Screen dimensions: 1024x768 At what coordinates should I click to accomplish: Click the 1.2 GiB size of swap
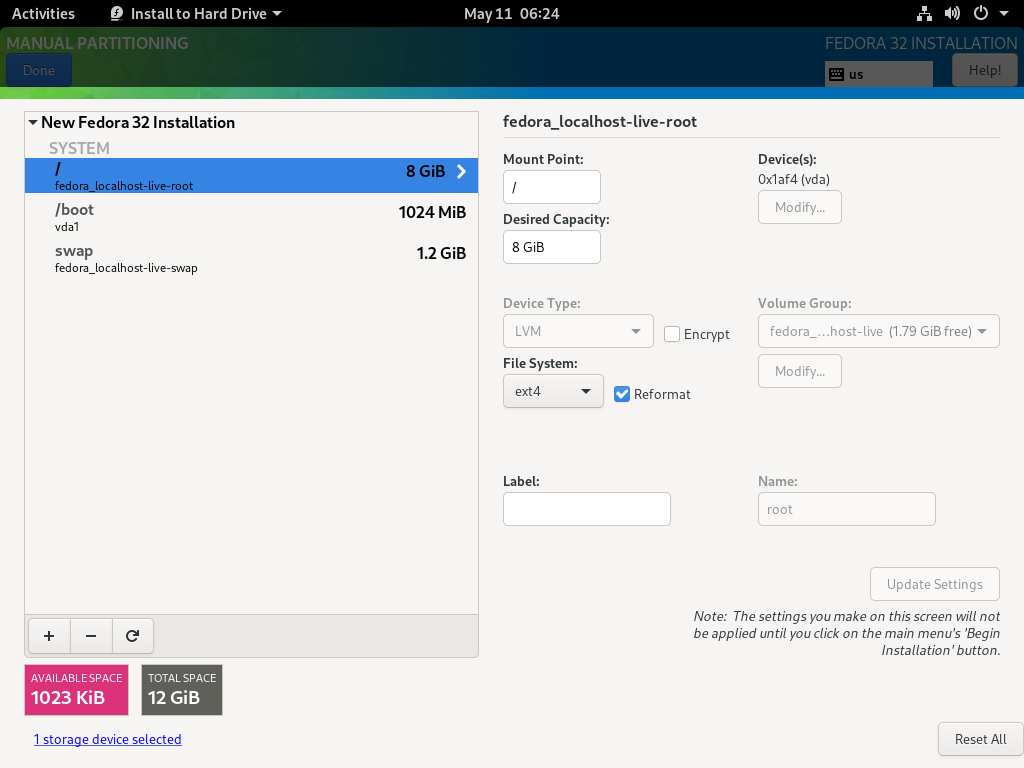point(441,253)
